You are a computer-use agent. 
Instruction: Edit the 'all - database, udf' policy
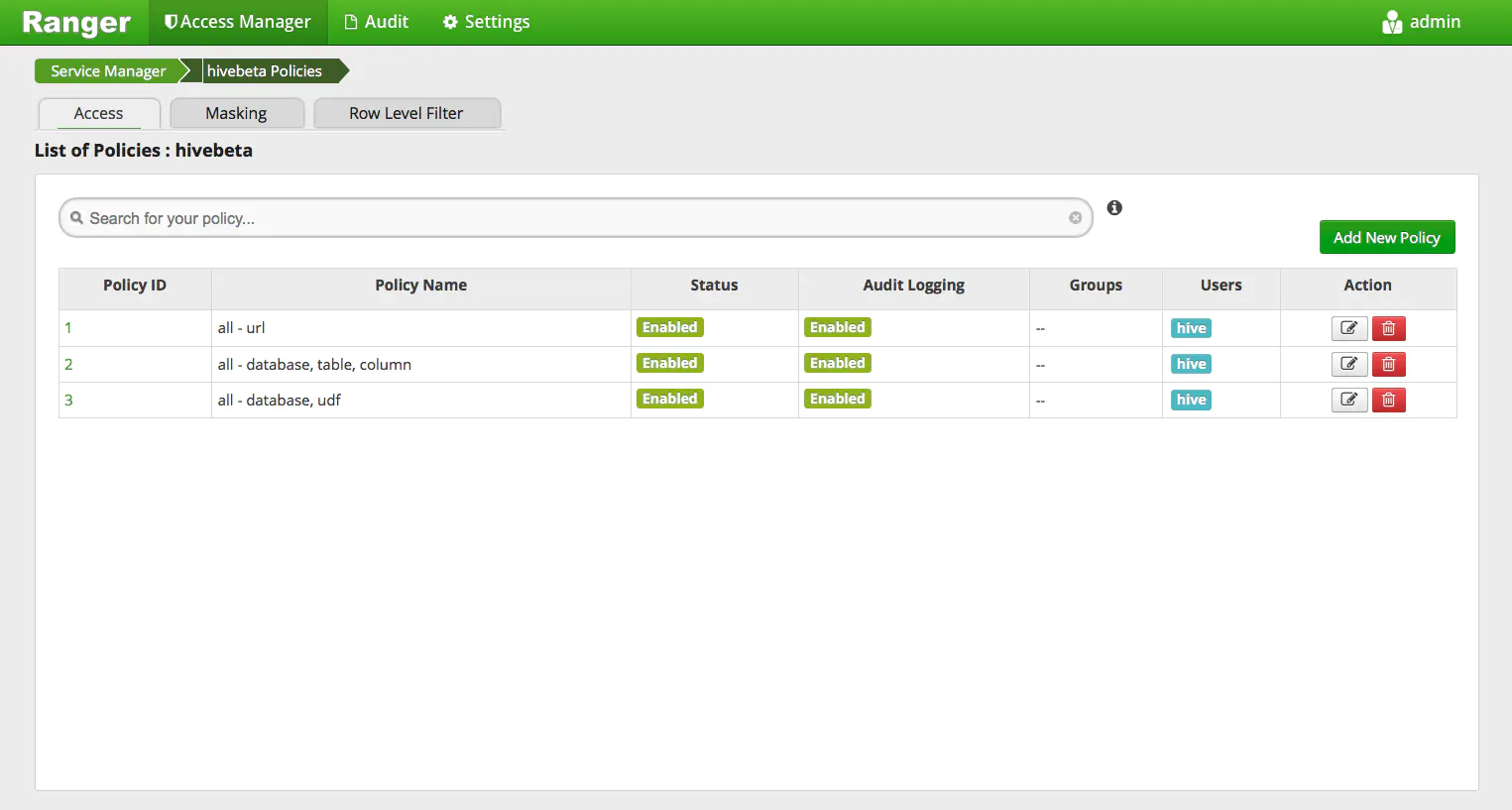click(x=1348, y=400)
